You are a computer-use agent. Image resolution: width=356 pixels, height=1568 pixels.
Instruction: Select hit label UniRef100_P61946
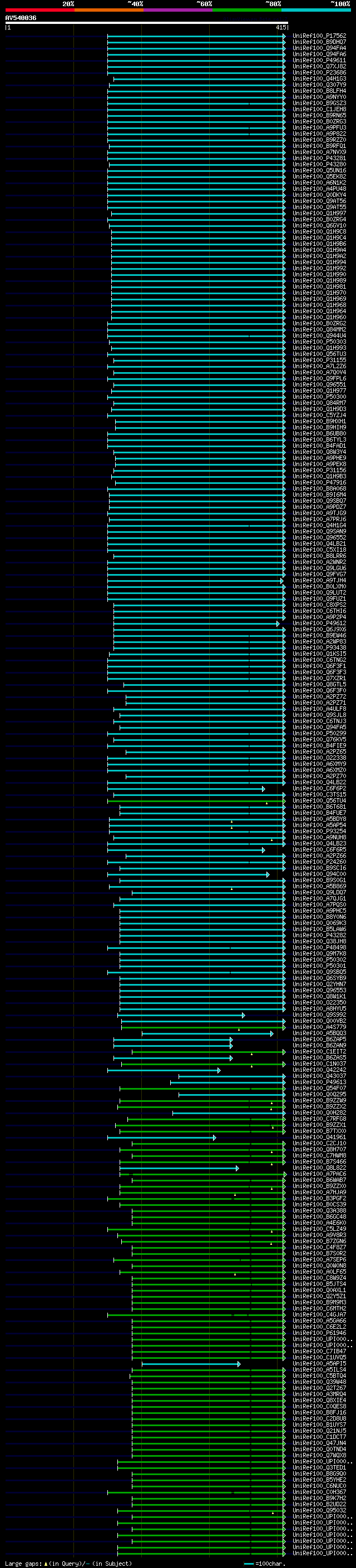pyautogui.click(x=319, y=1333)
